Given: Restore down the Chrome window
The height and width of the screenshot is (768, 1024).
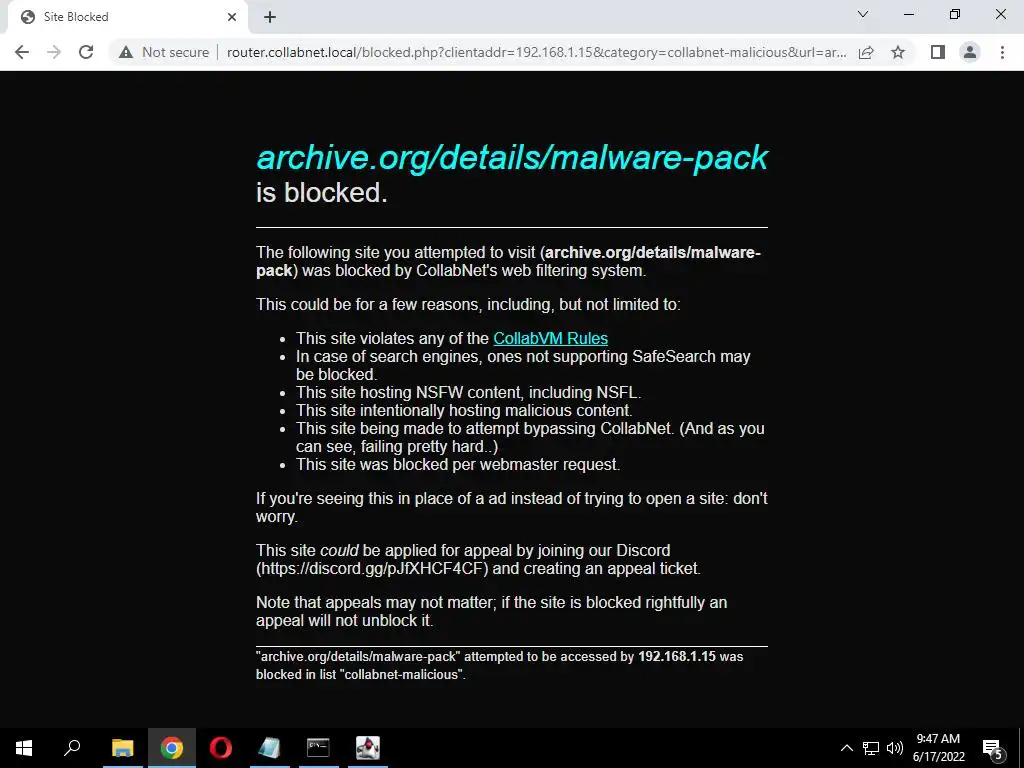Looking at the screenshot, I should click(955, 14).
